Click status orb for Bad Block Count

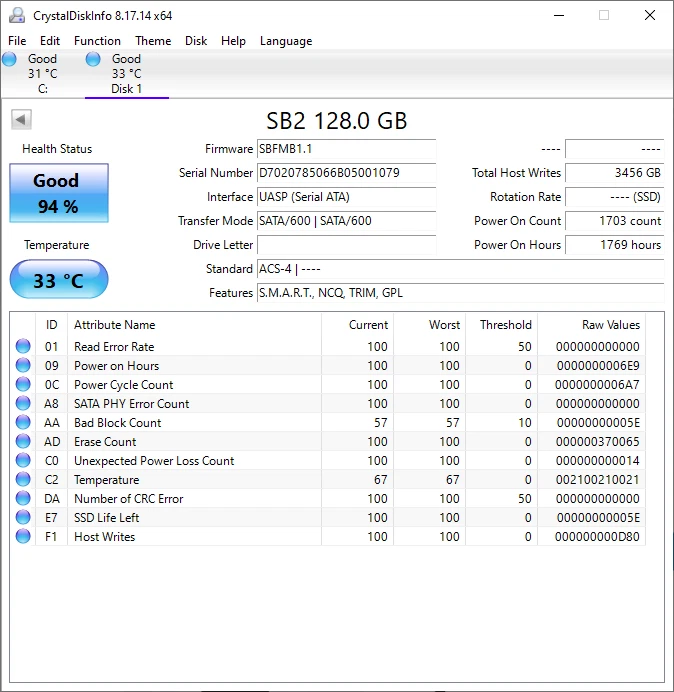pos(23,422)
